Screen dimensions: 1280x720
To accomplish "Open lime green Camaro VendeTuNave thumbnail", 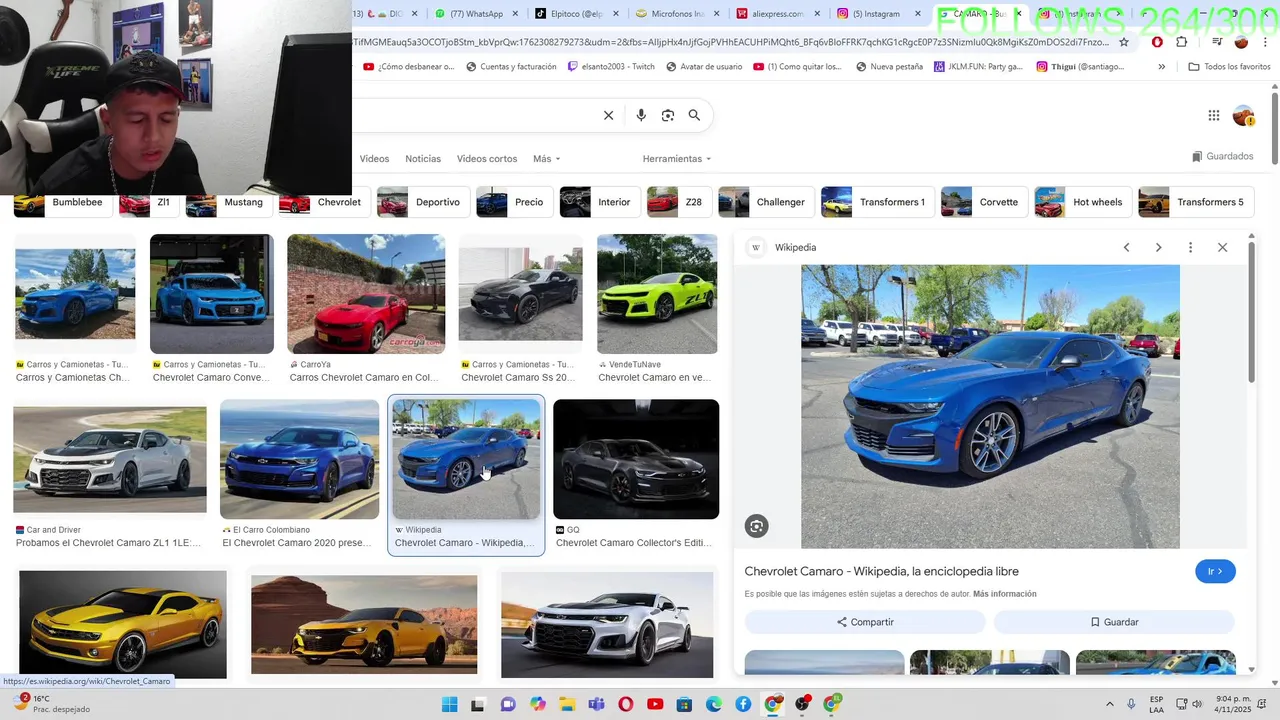I will (x=657, y=294).
